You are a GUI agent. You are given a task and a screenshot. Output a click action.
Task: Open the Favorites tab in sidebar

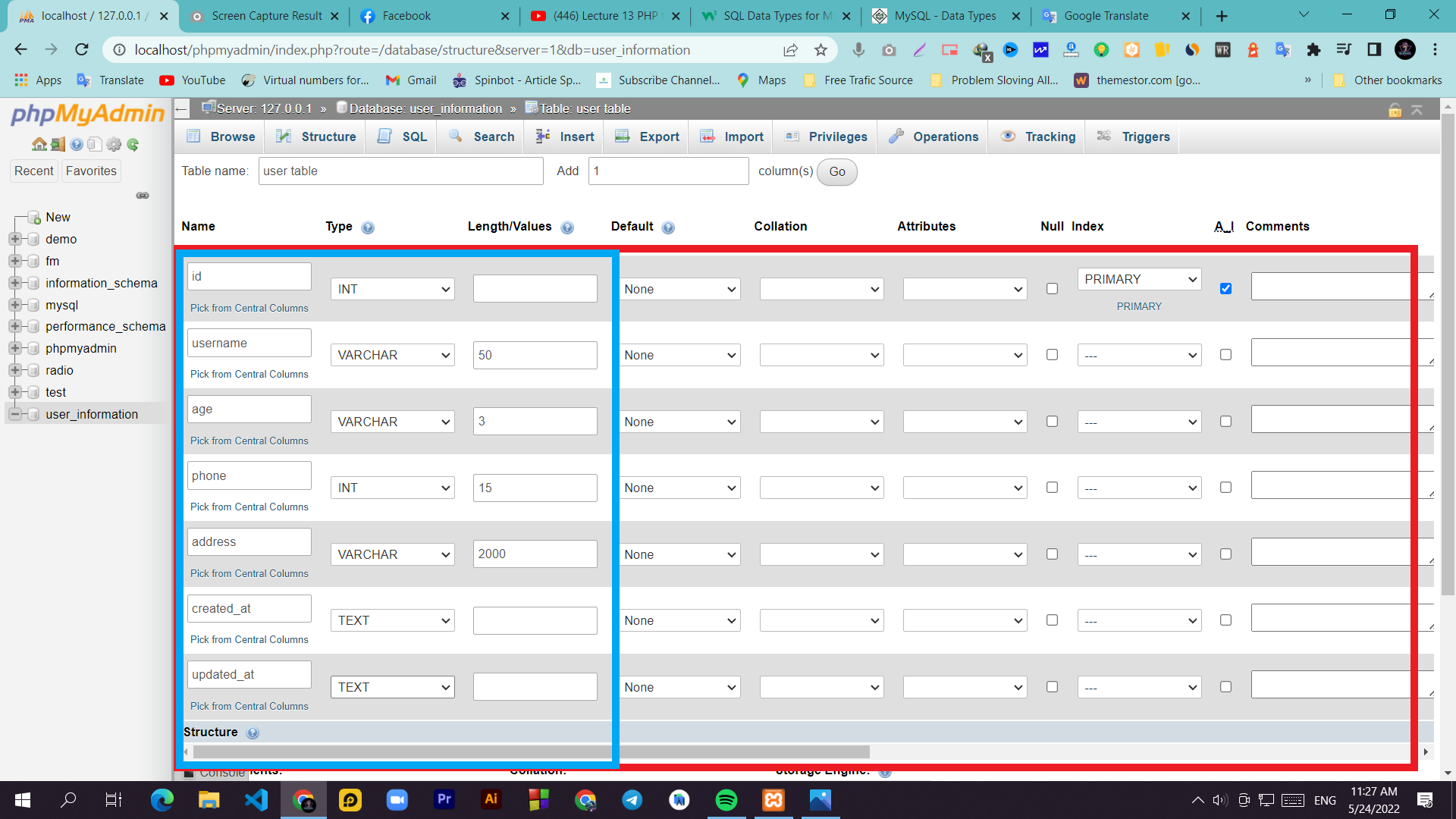91,171
